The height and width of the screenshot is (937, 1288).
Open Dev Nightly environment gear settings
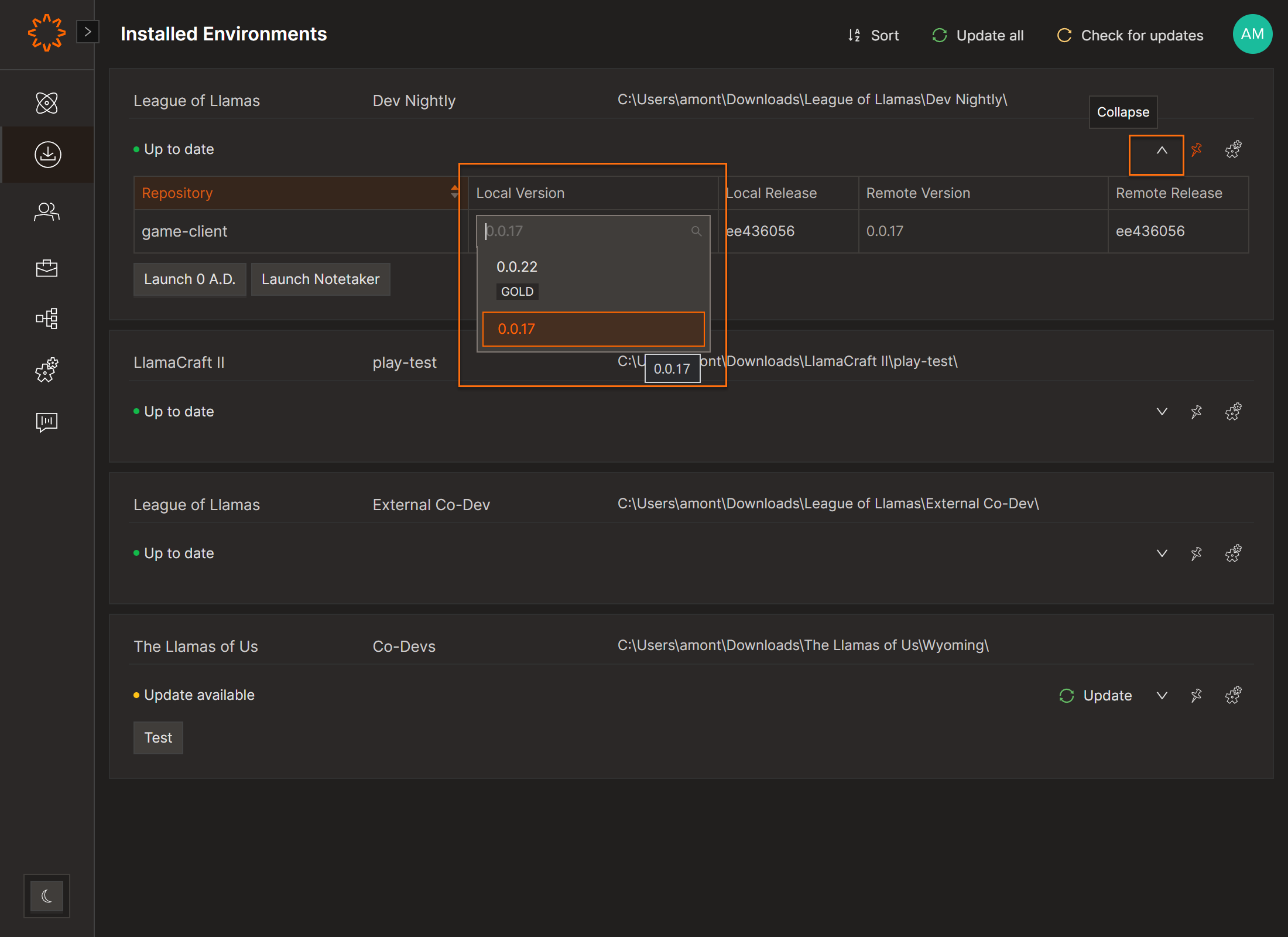tap(1233, 149)
